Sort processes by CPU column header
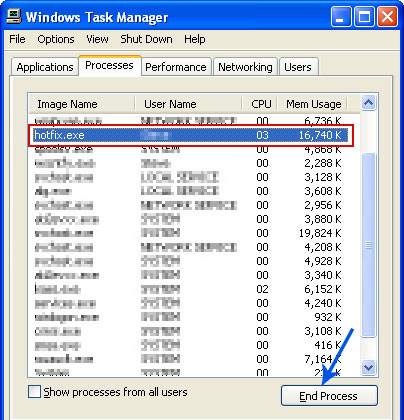Image resolution: width=404 pixels, height=420 pixels. pos(261,104)
